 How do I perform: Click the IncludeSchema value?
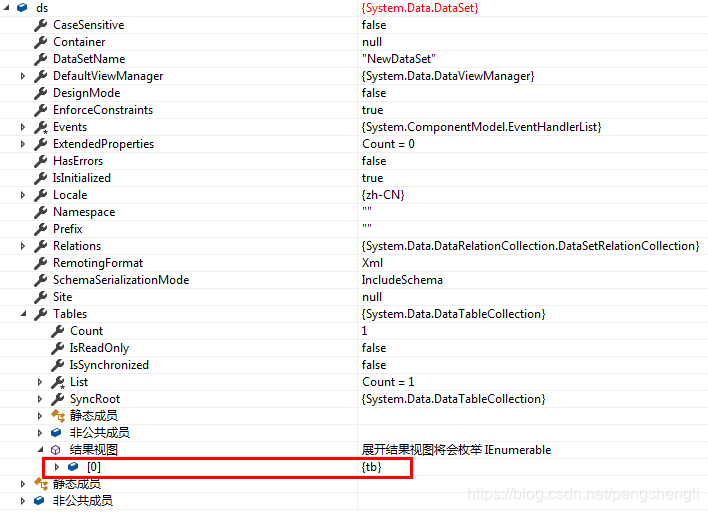pyautogui.click(x=402, y=280)
